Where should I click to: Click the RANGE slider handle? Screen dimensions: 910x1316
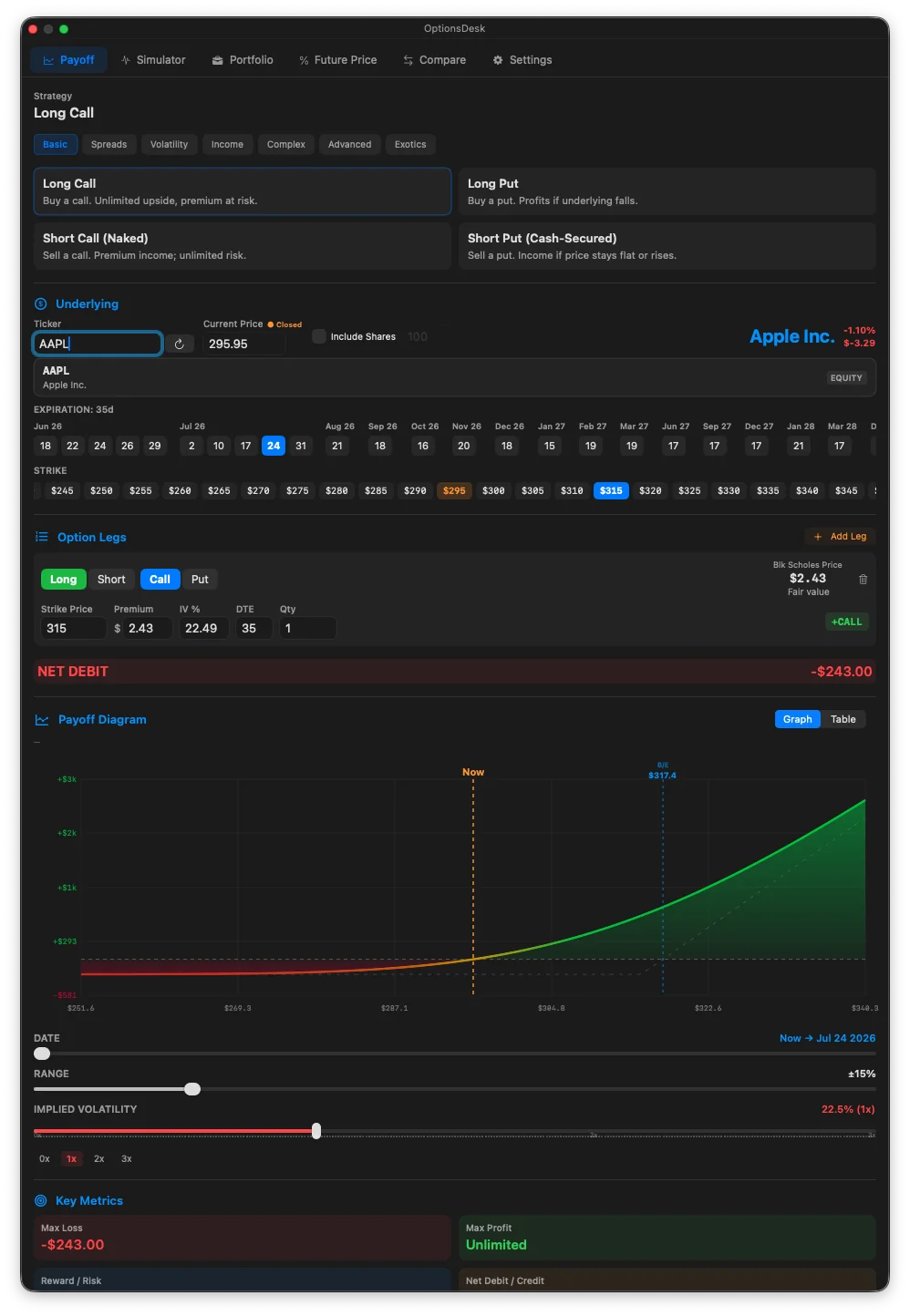click(x=192, y=1089)
